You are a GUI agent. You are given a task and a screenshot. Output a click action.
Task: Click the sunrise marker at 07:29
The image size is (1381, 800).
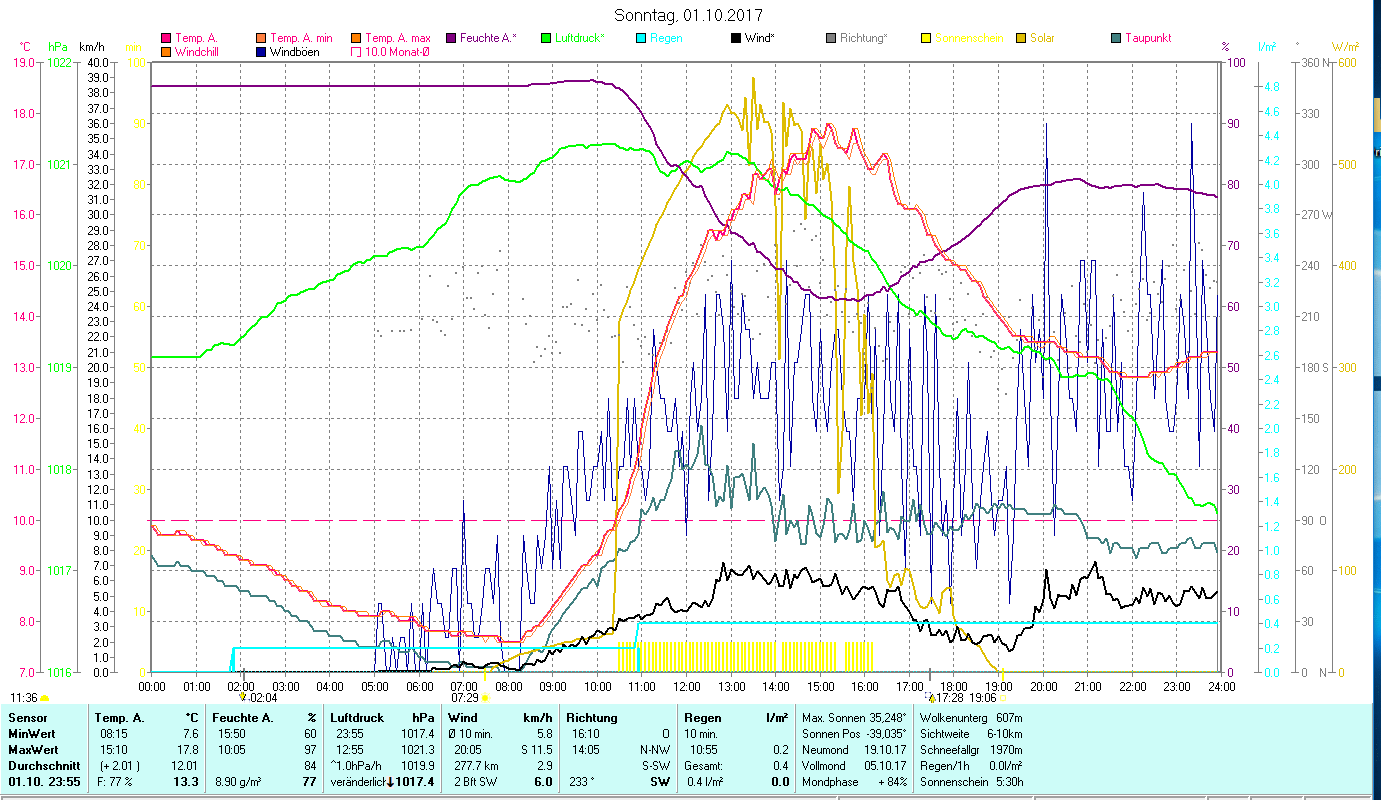(485, 698)
